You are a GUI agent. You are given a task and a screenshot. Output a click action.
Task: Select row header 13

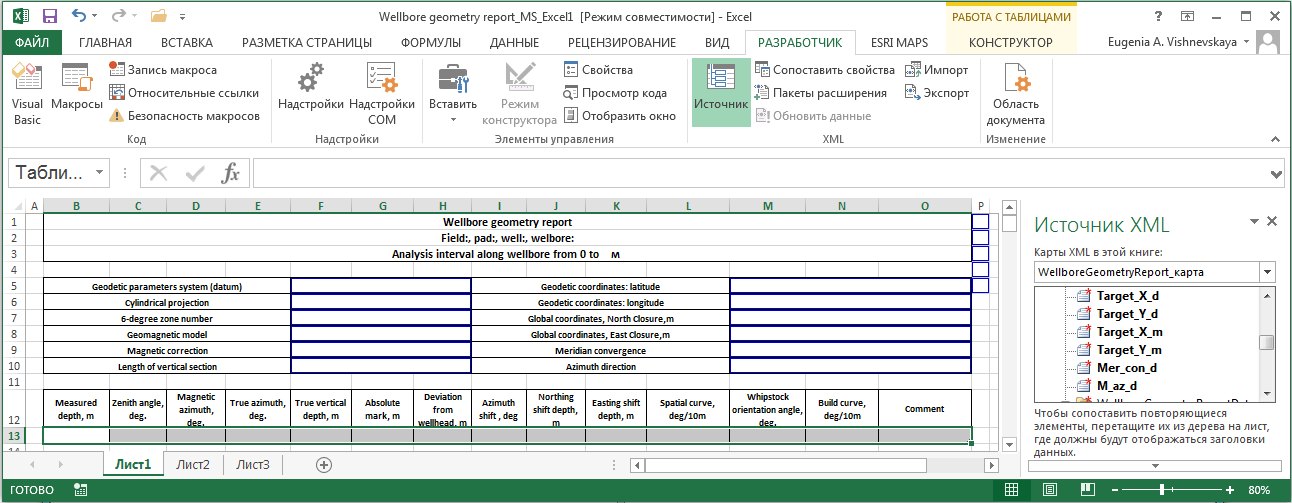pos(13,436)
